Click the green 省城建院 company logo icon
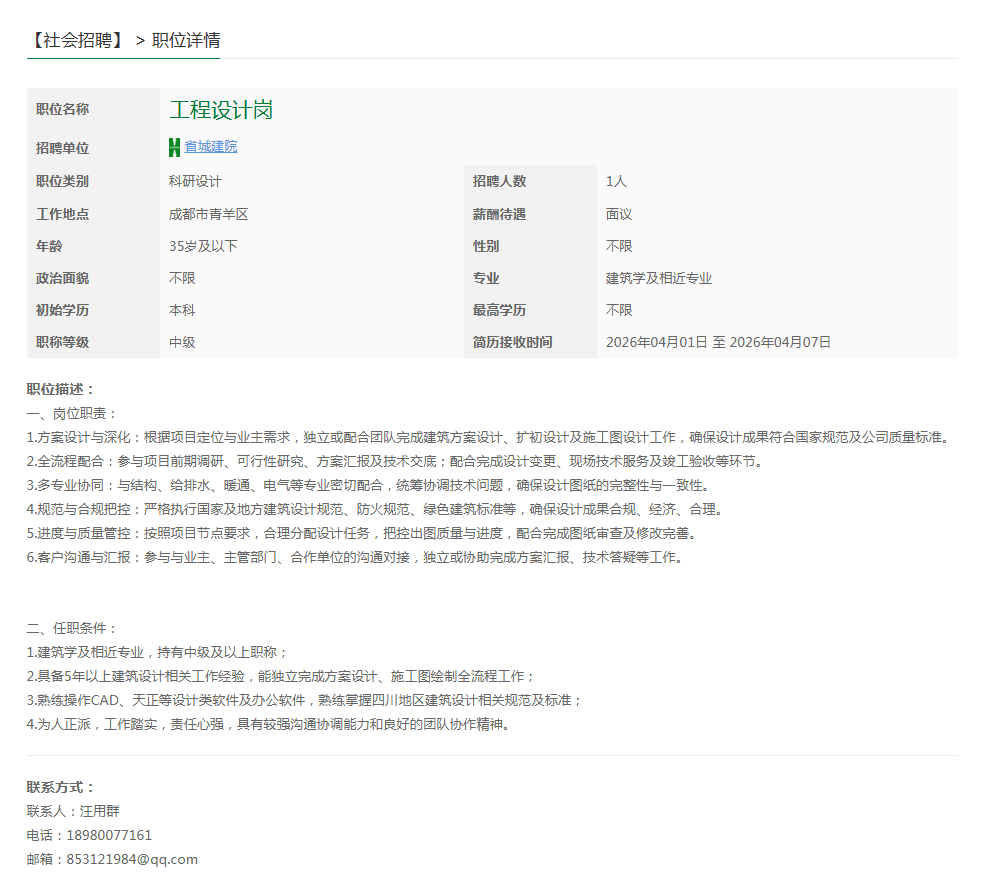 pos(173,147)
